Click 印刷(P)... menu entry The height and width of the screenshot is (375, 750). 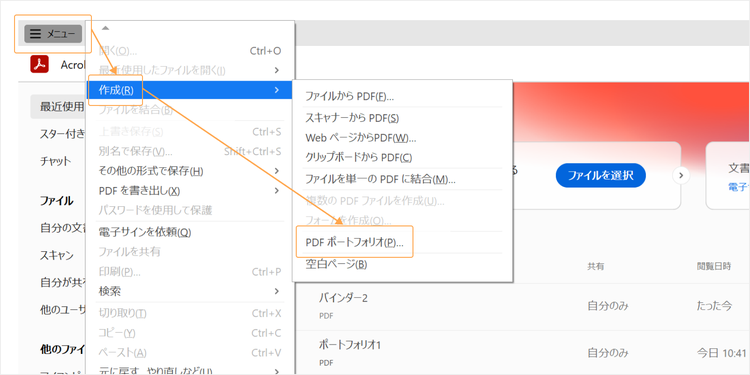189,272
